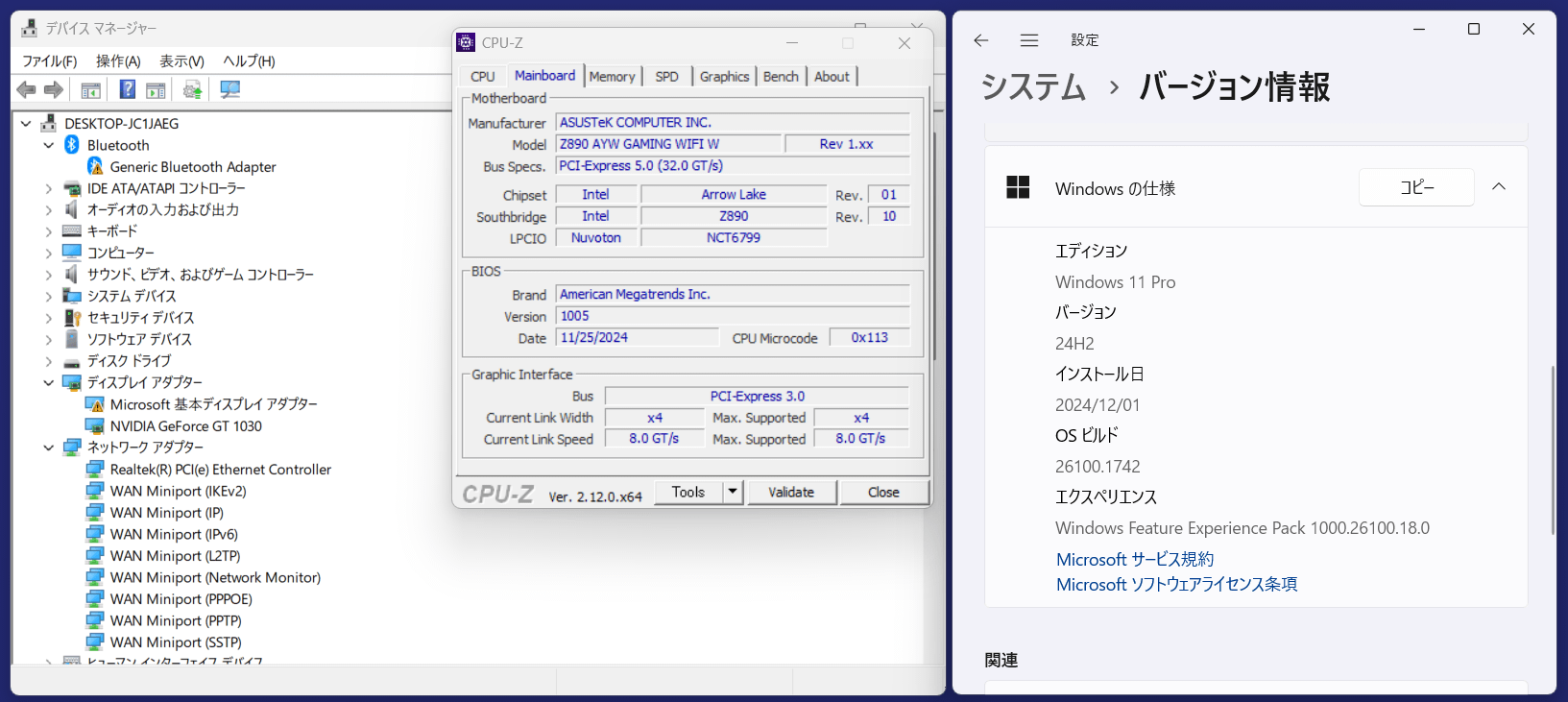Click the CPU-Z Close button

pyautogui.click(x=883, y=492)
